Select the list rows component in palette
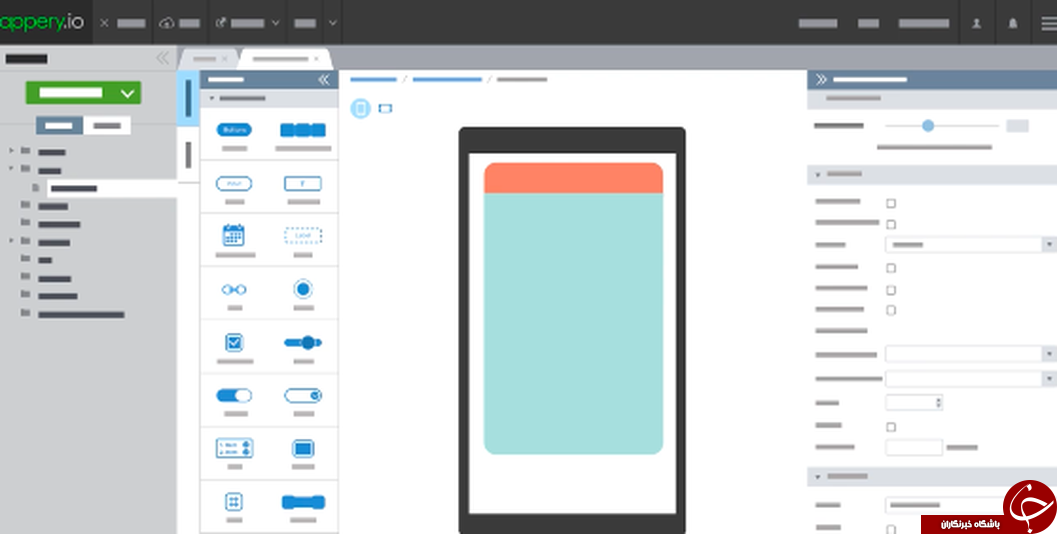The image size is (1057, 534). point(234,448)
